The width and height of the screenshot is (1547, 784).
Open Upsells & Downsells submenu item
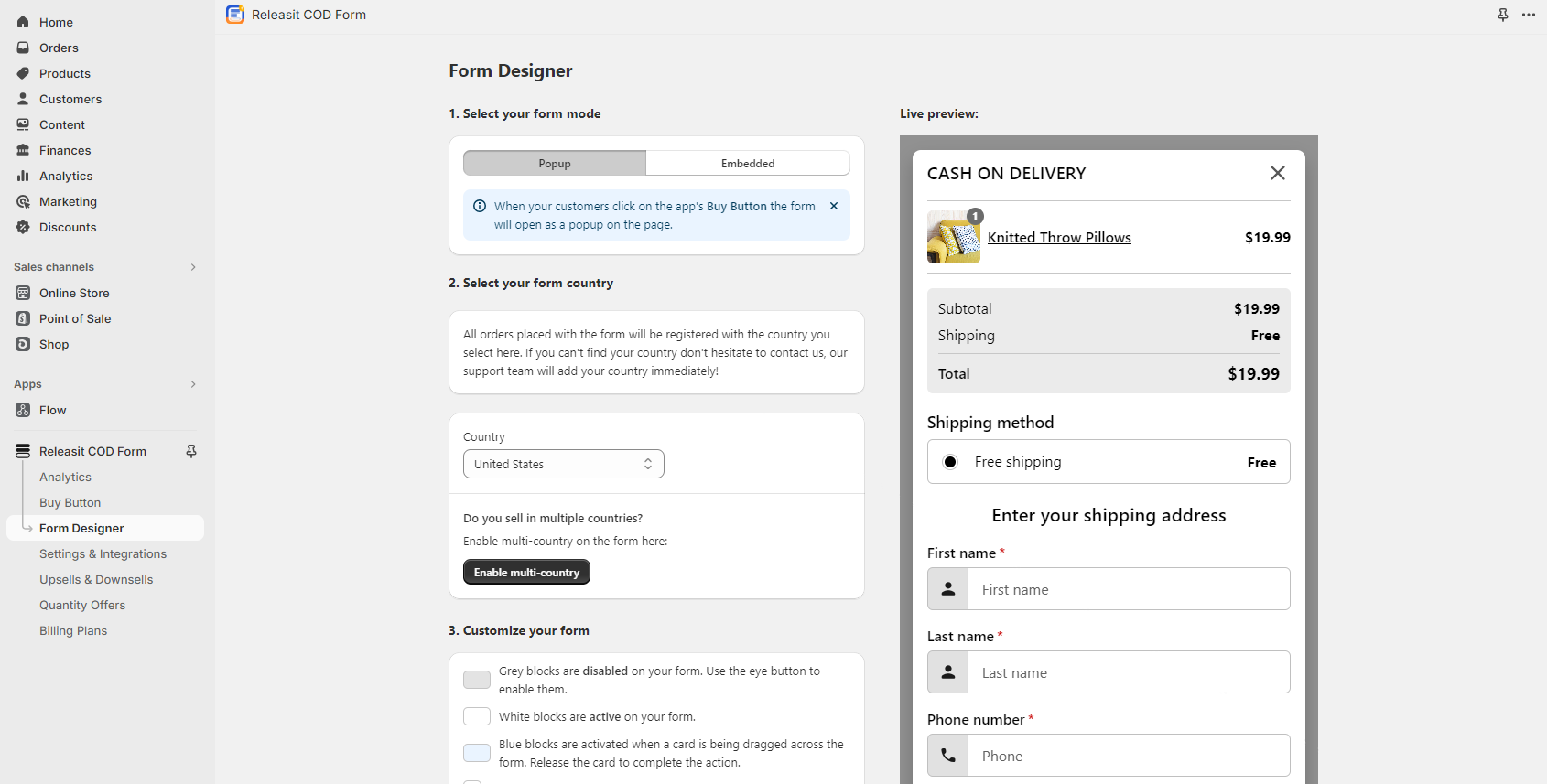point(96,579)
